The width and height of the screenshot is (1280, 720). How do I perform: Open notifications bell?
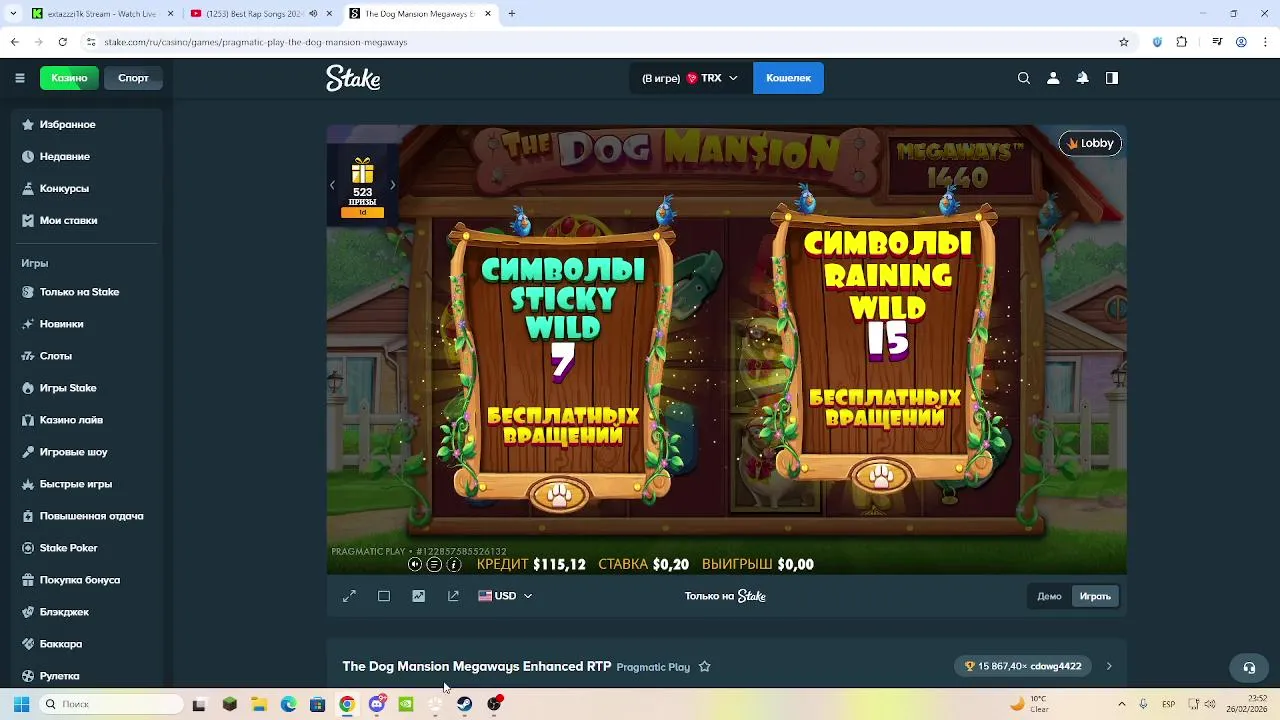[x=1082, y=78]
